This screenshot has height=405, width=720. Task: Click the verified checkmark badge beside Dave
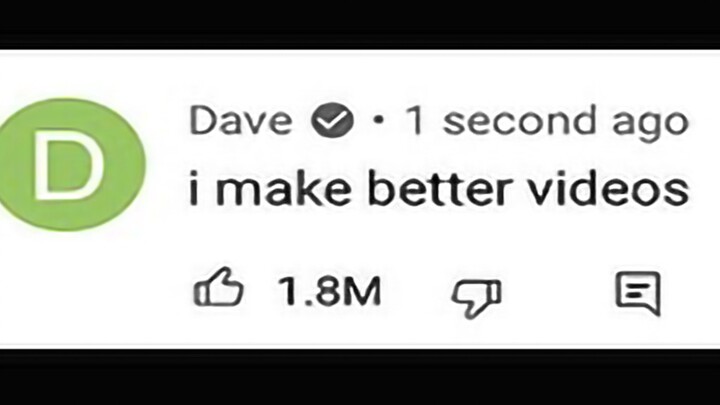pyautogui.click(x=332, y=120)
